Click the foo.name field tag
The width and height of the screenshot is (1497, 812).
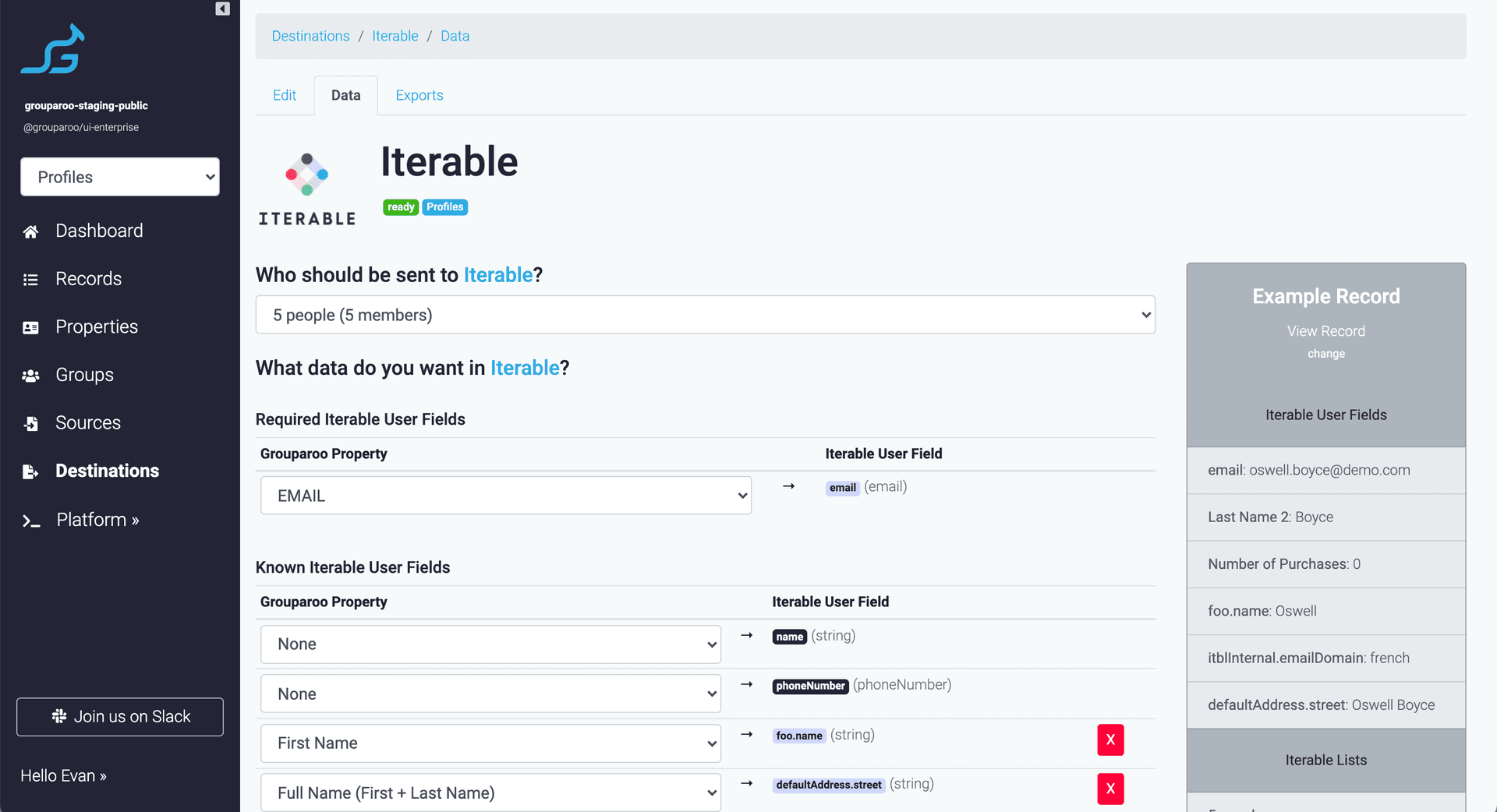click(798, 736)
